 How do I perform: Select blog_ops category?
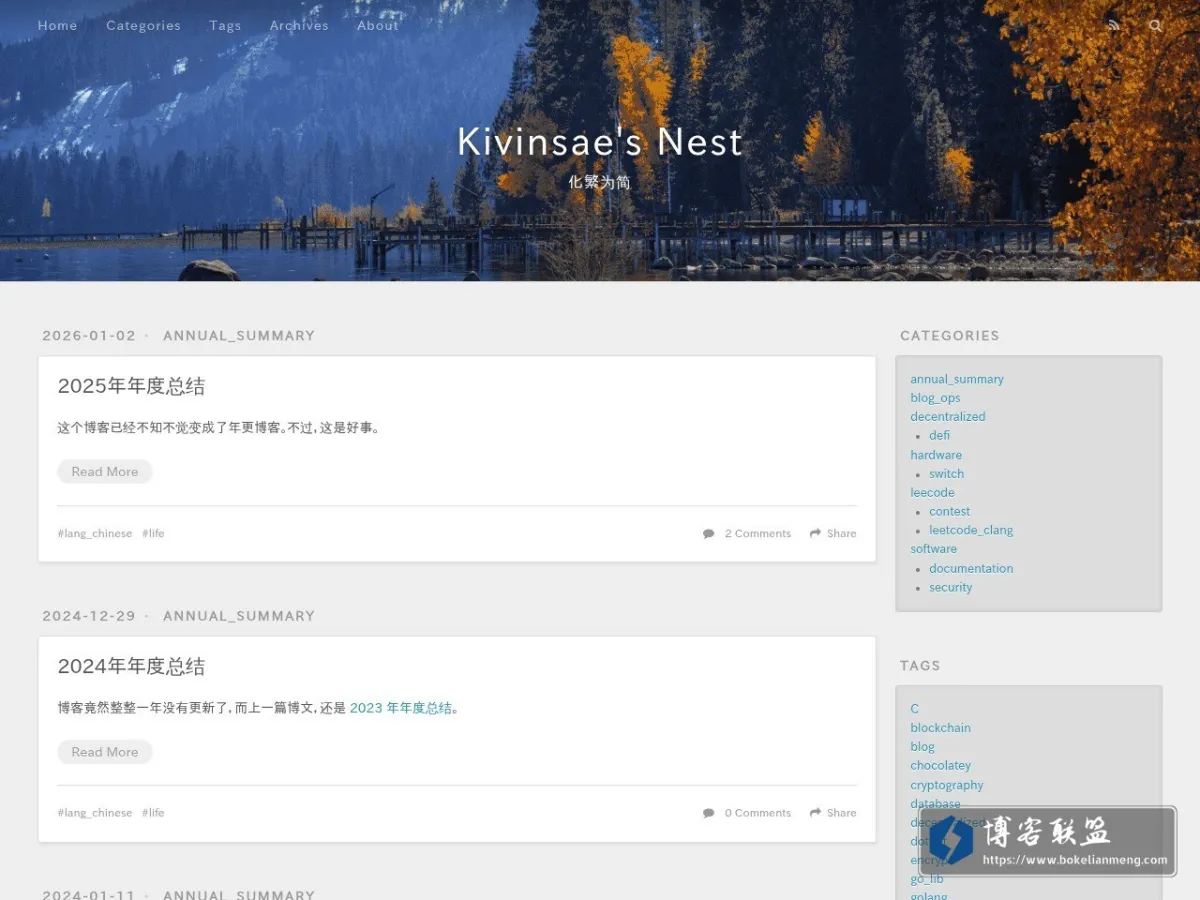point(935,398)
